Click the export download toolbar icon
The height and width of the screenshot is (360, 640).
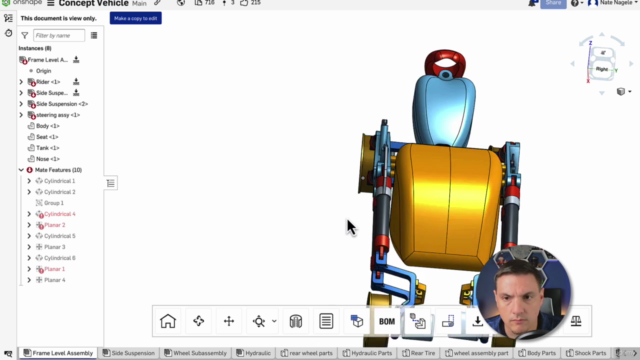tap(477, 321)
